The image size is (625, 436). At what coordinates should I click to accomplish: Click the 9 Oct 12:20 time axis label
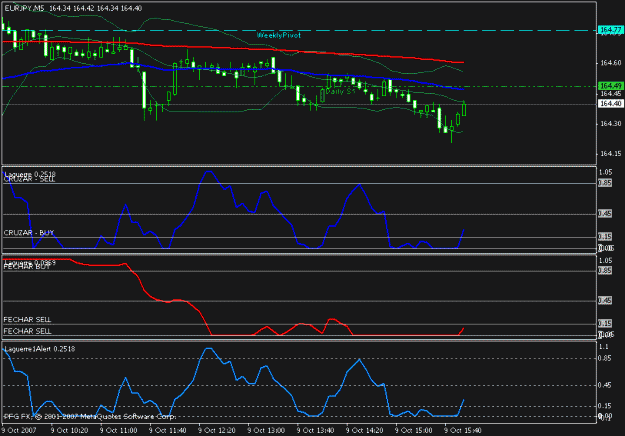[217, 430]
